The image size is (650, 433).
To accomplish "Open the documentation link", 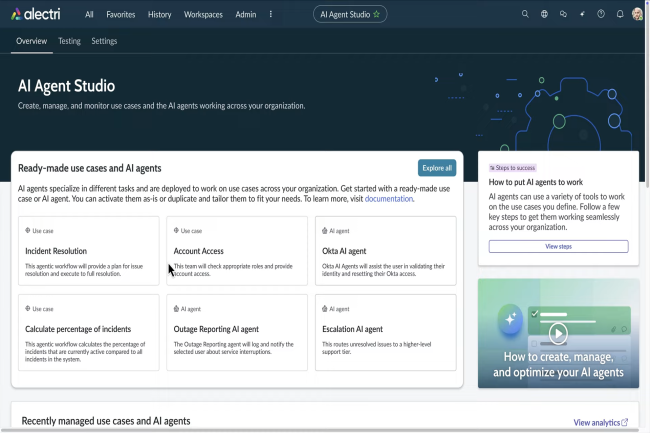I will click(389, 199).
